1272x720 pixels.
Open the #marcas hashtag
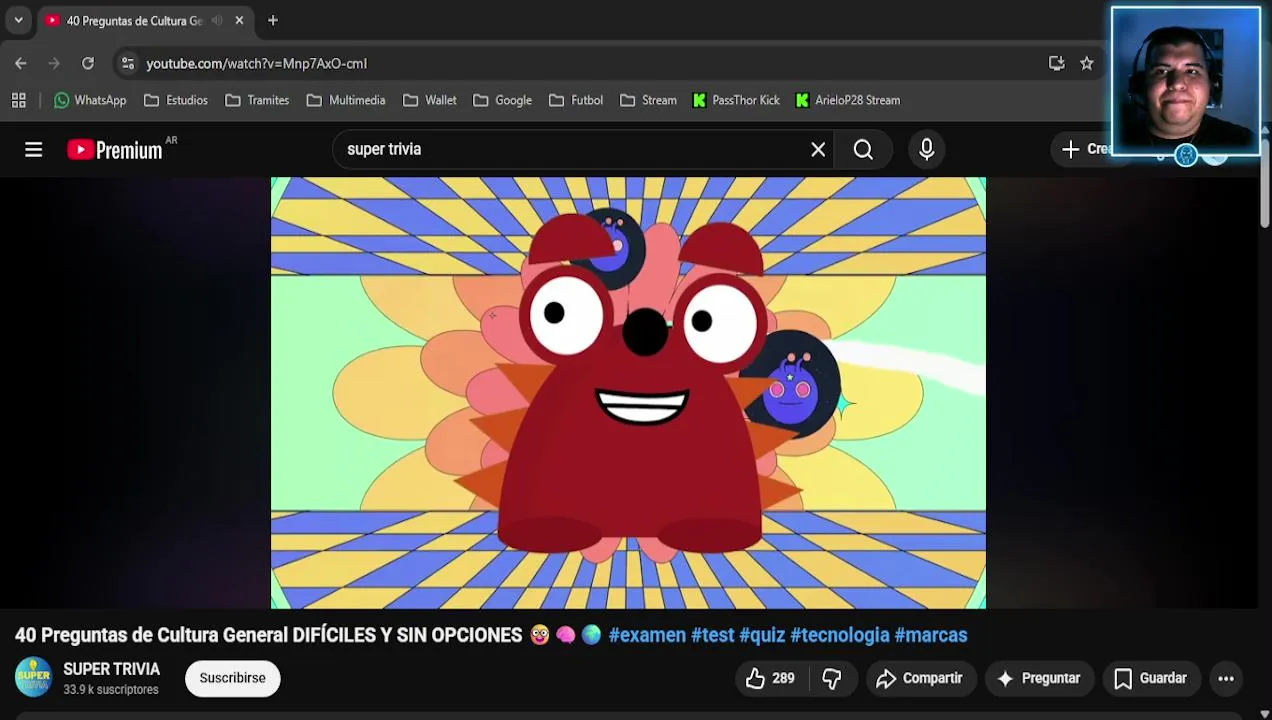pyautogui.click(x=931, y=635)
